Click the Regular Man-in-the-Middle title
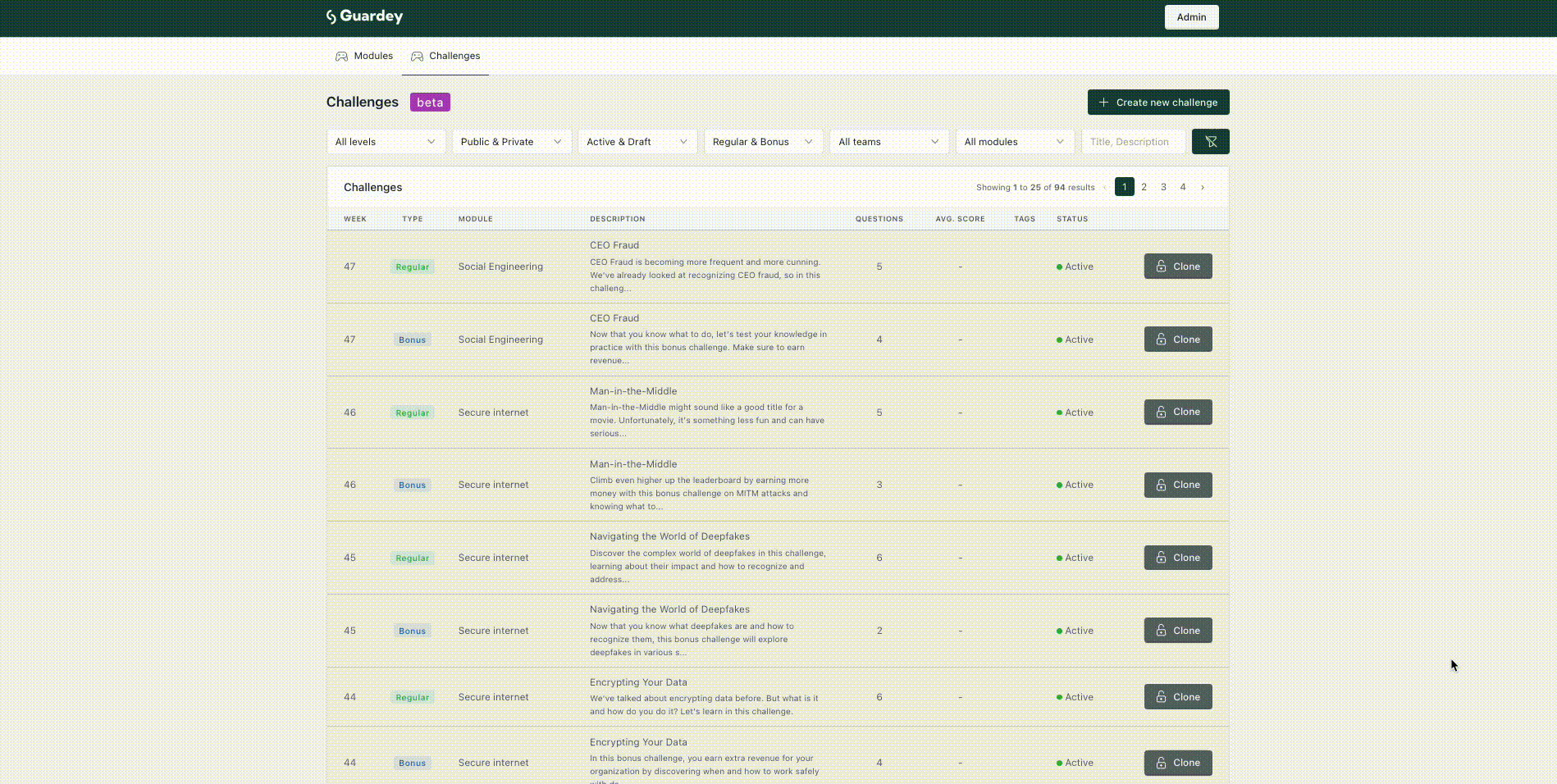The height and width of the screenshot is (784, 1557). (633, 391)
